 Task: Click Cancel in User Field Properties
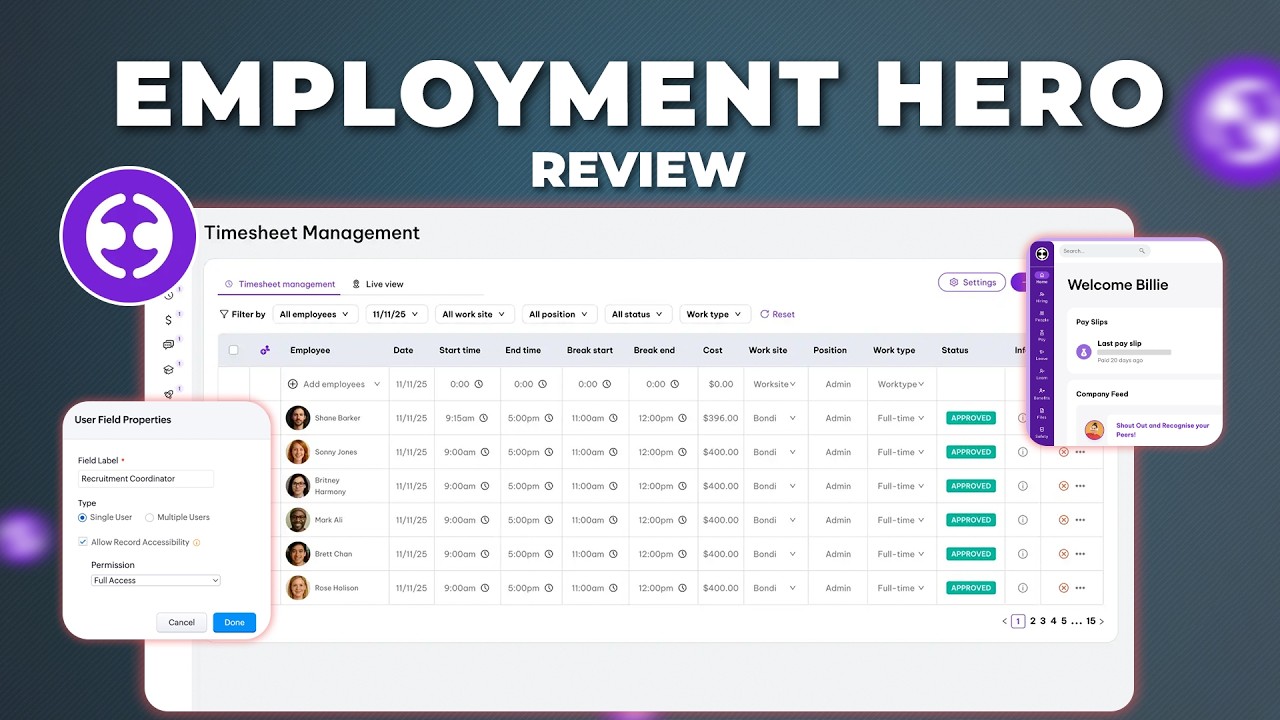(x=182, y=622)
